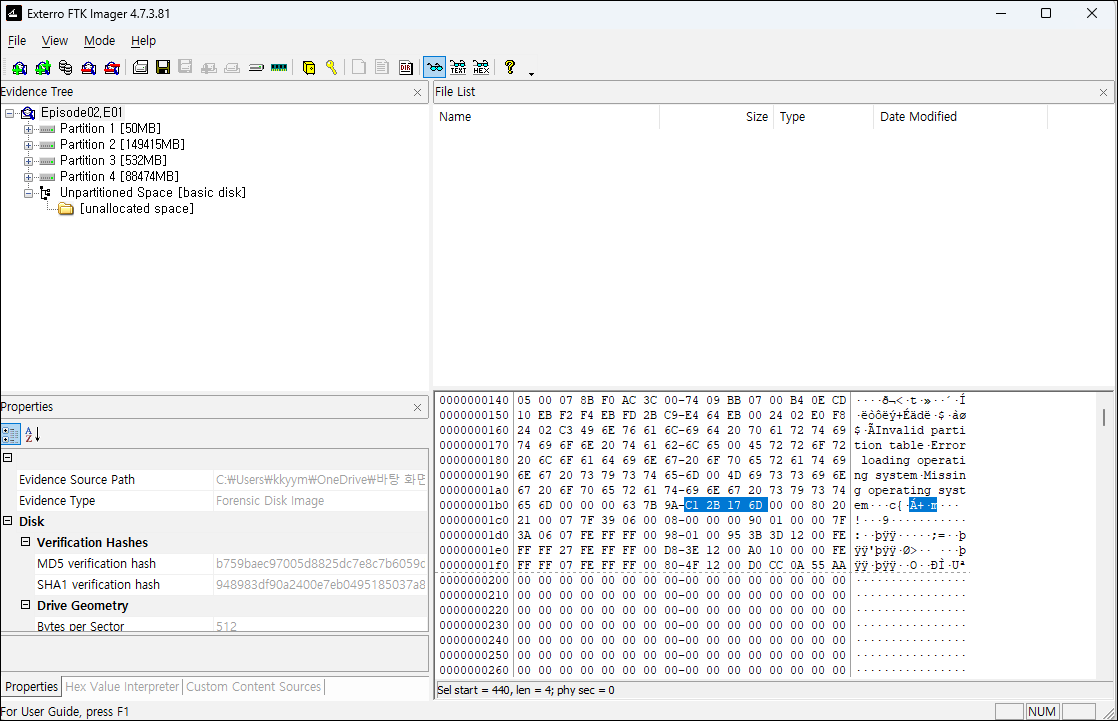Close the File List pane
The height and width of the screenshot is (721, 1118).
pos(1104,93)
